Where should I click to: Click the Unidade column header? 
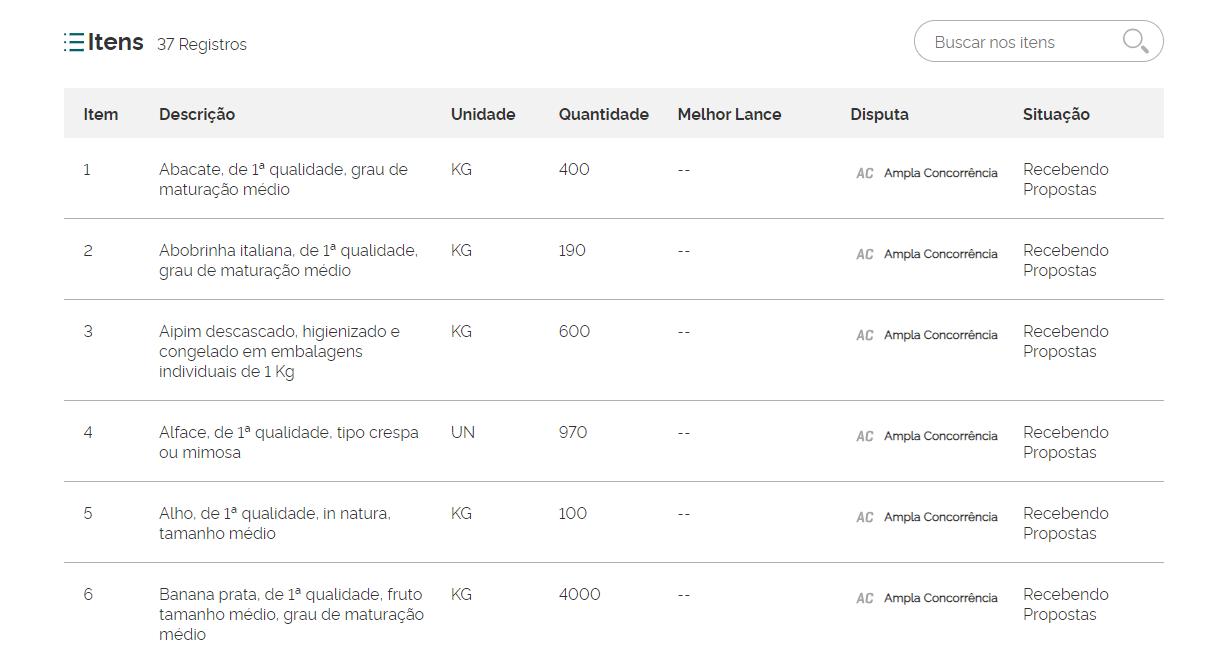point(483,114)
